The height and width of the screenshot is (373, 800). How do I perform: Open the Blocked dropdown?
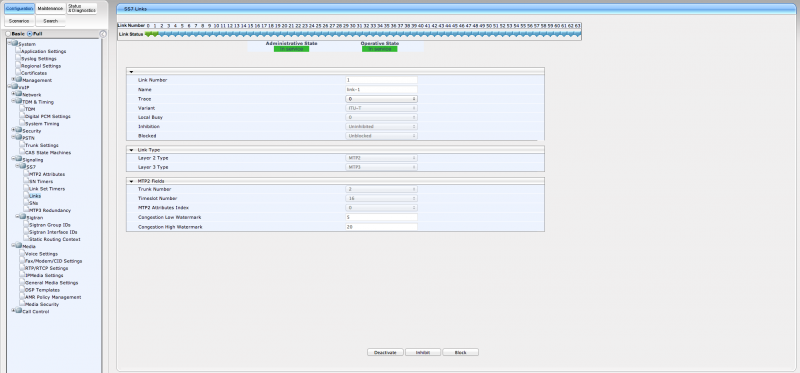tap(382, 136)
